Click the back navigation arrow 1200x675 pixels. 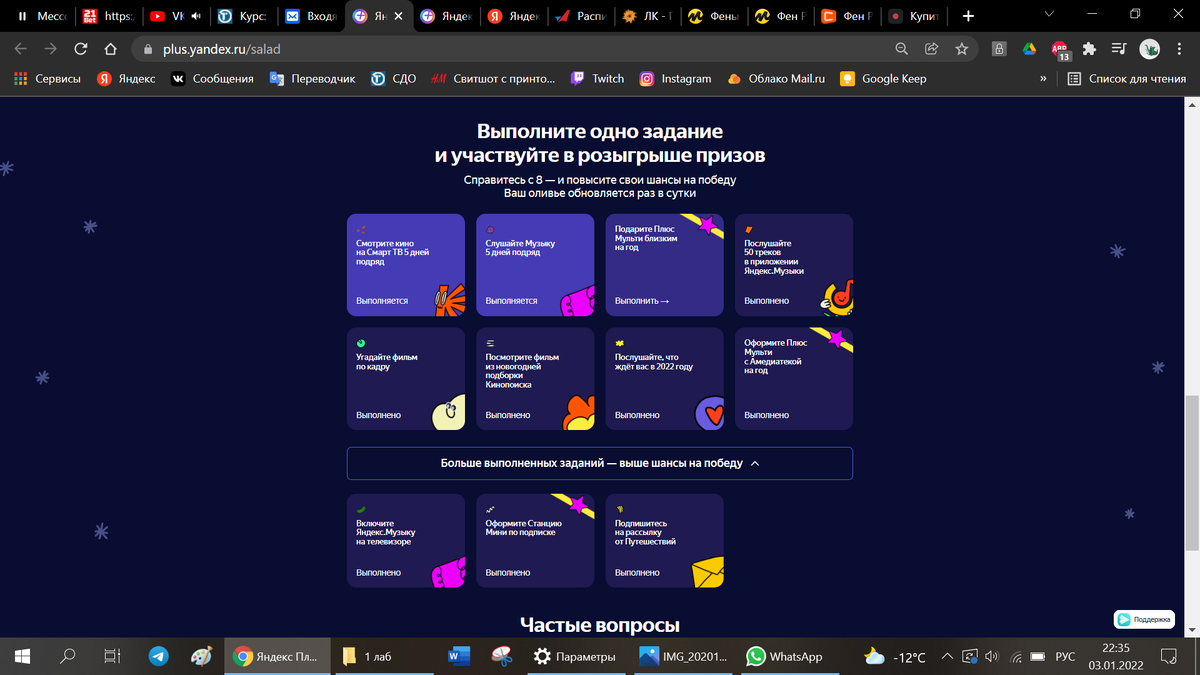click(21, 49)
